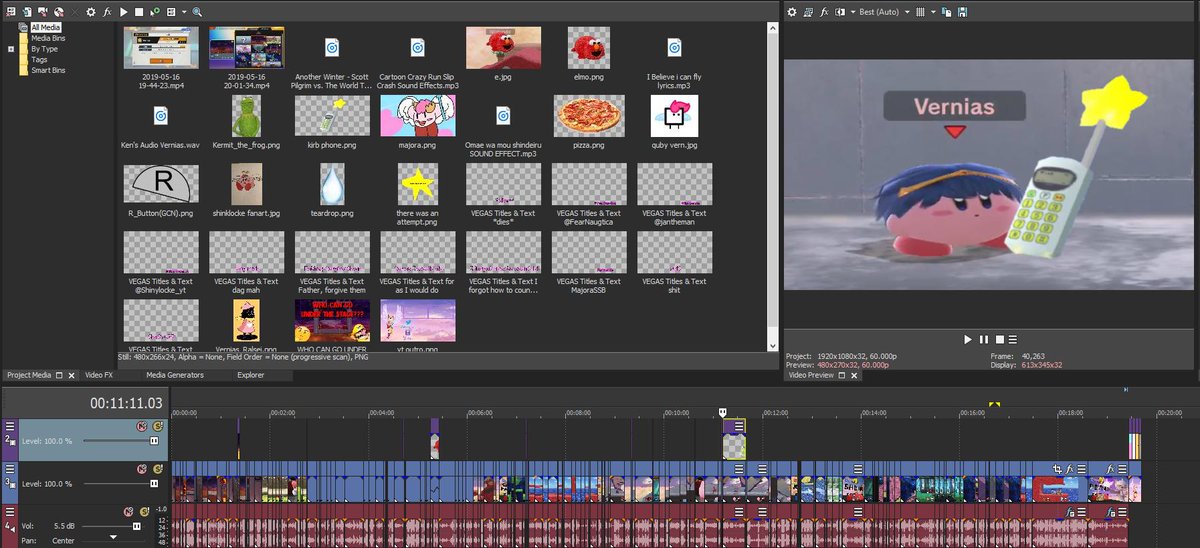The image size is (1200, 548).
Task: Start media preview in Project Media toolbar
Action: click(x=123, y=12)
